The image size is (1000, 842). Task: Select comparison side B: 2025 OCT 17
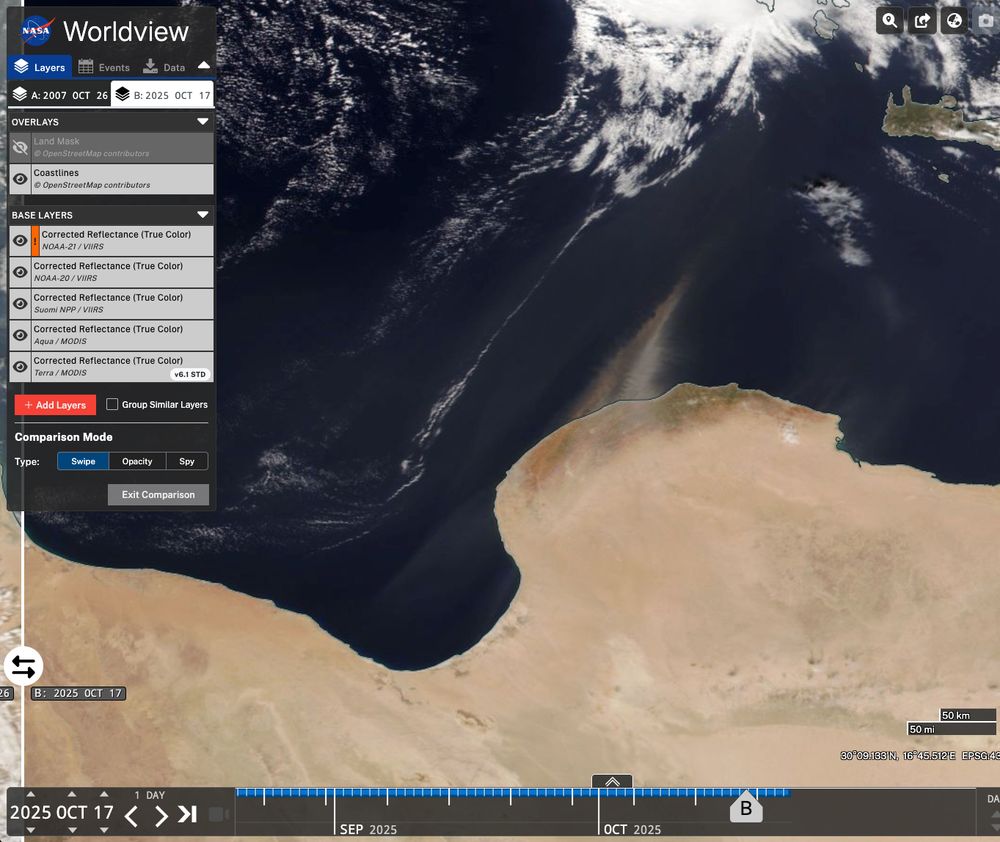163,94
